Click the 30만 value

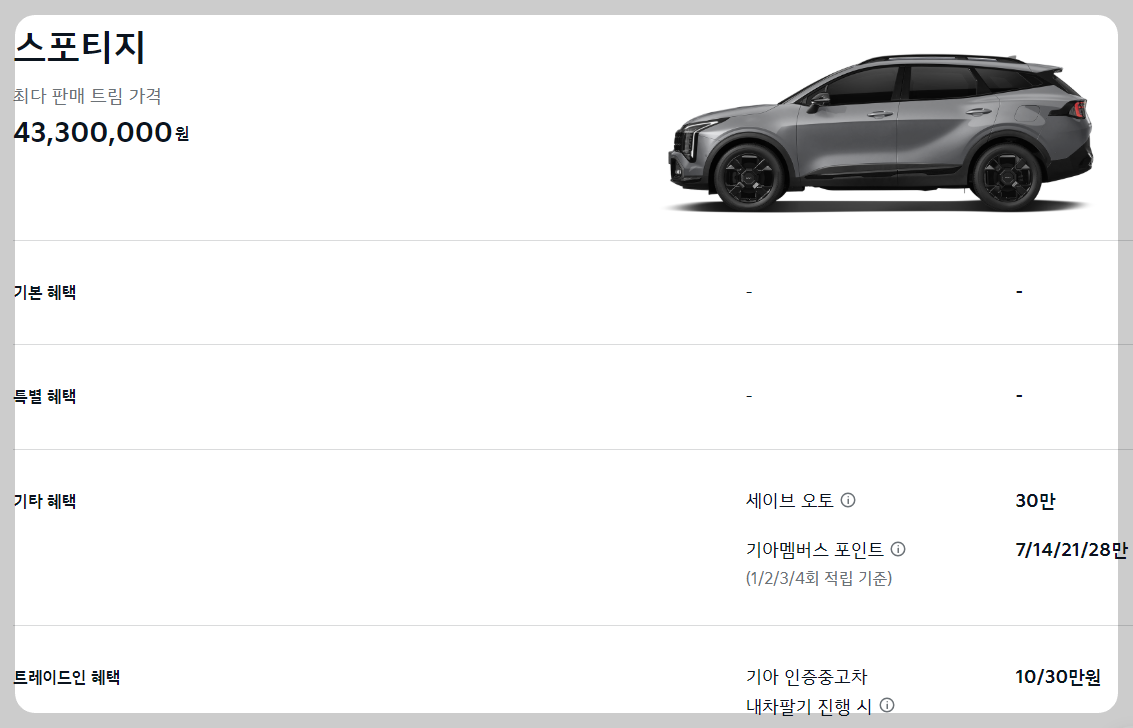point(1035,500)
